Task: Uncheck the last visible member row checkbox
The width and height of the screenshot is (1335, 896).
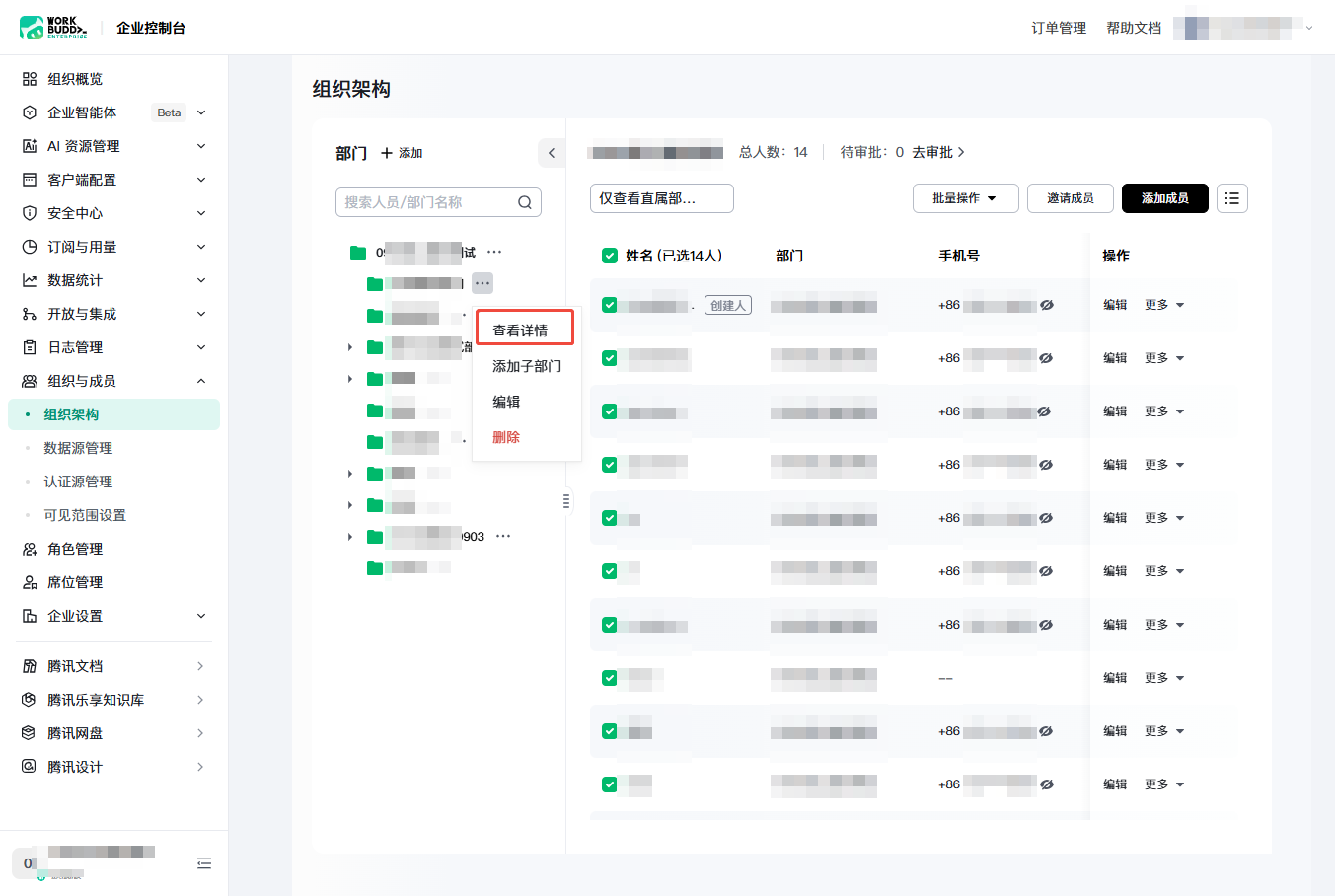Action: 610,784
